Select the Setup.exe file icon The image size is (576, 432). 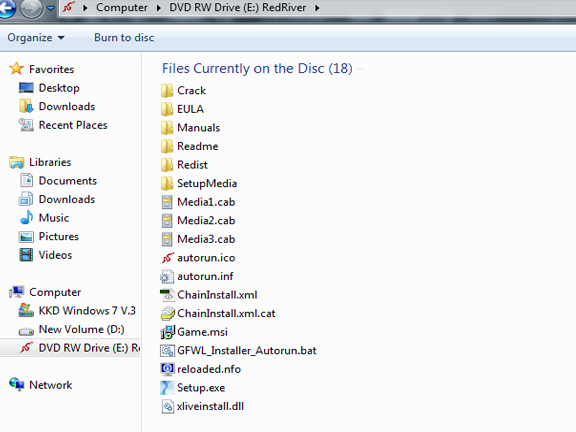coord(167,388)
